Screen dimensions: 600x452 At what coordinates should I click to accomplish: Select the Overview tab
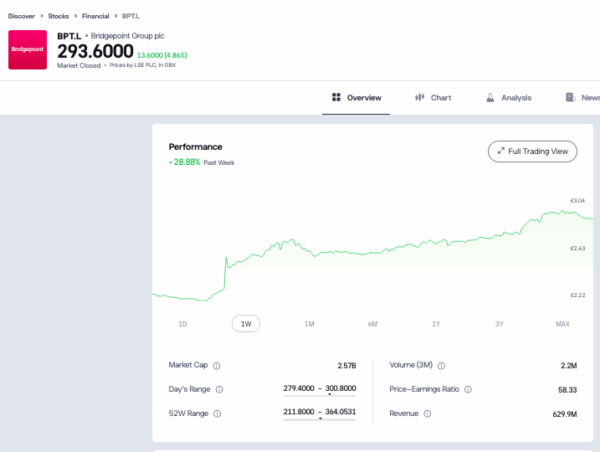356,98
